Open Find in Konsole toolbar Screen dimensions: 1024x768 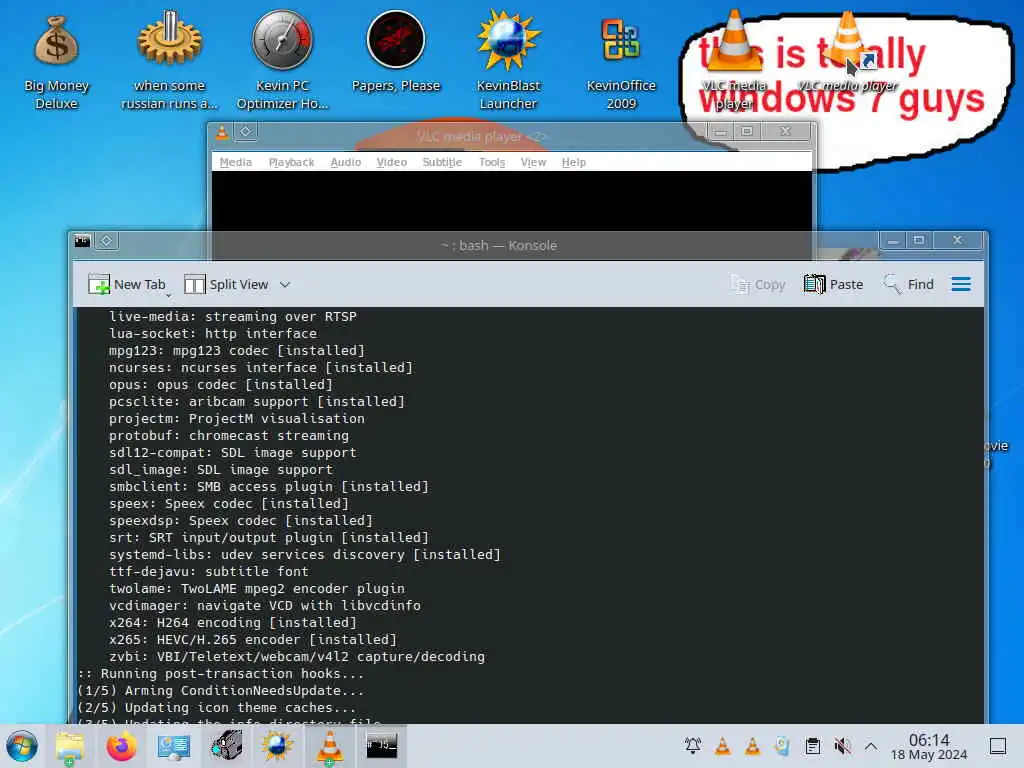(908, 285)
